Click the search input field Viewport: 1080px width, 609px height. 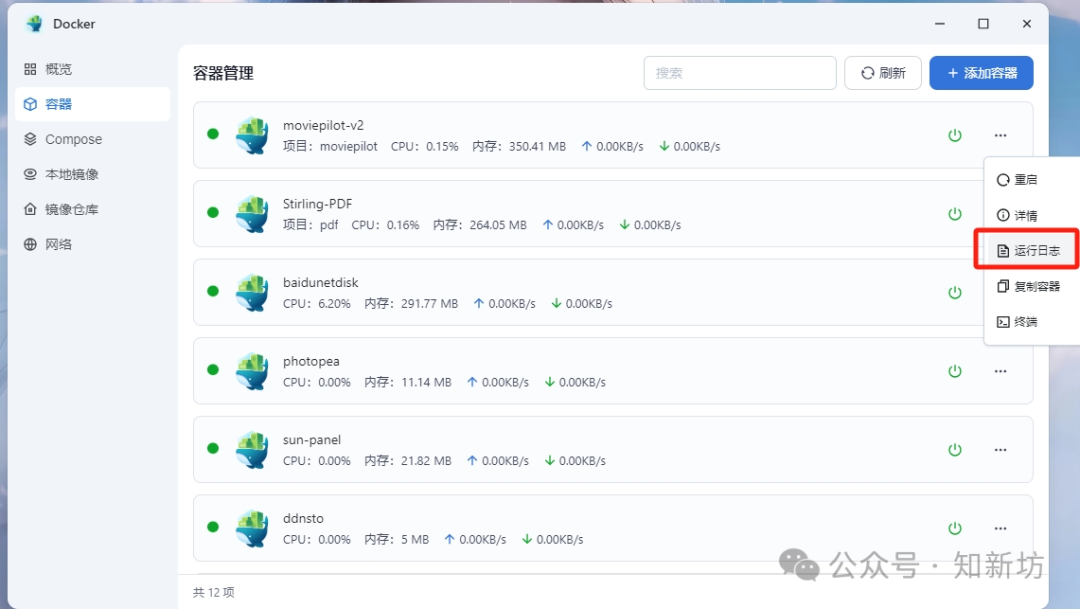(740, 73)
